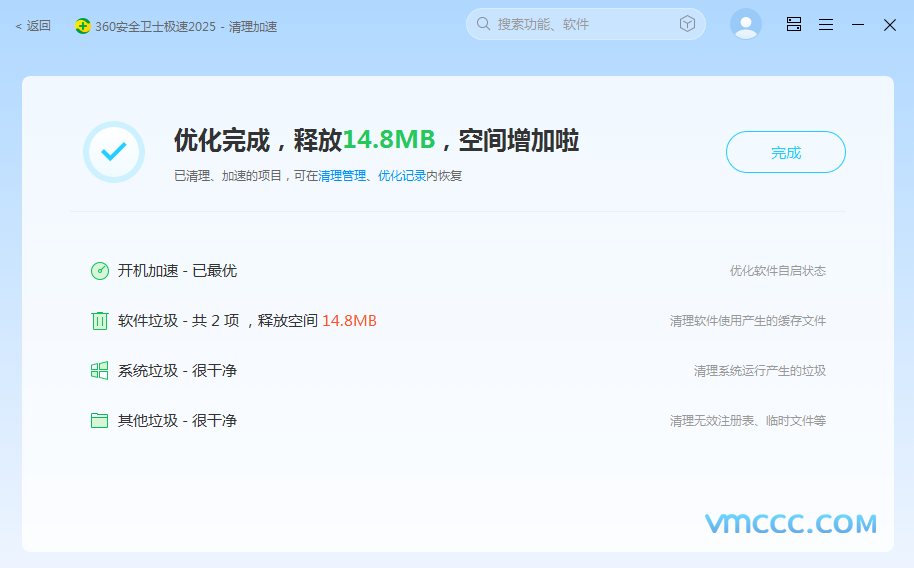
Task: Click the software junk trash bin icon
Action: 100,321
